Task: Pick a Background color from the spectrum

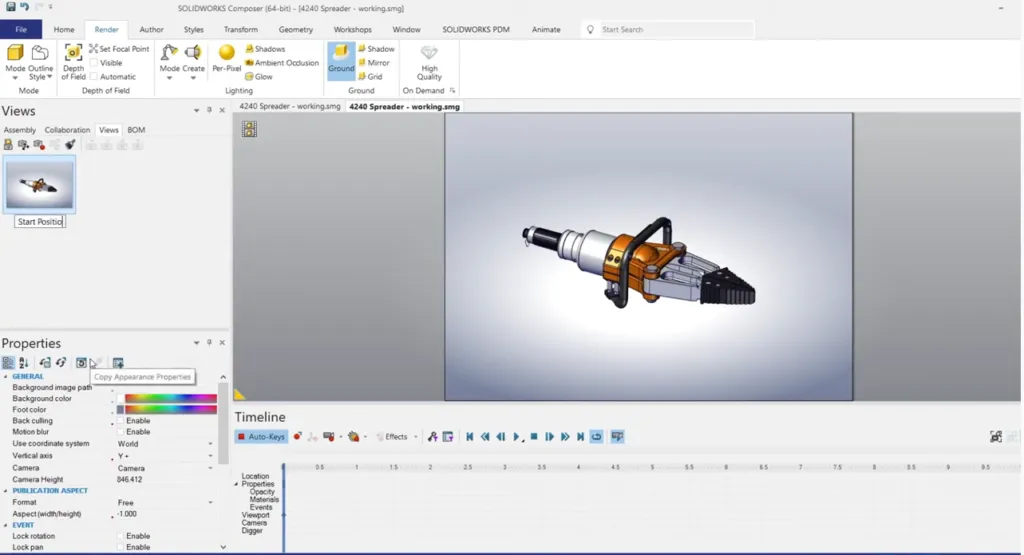Action: [x=170, y=398]
